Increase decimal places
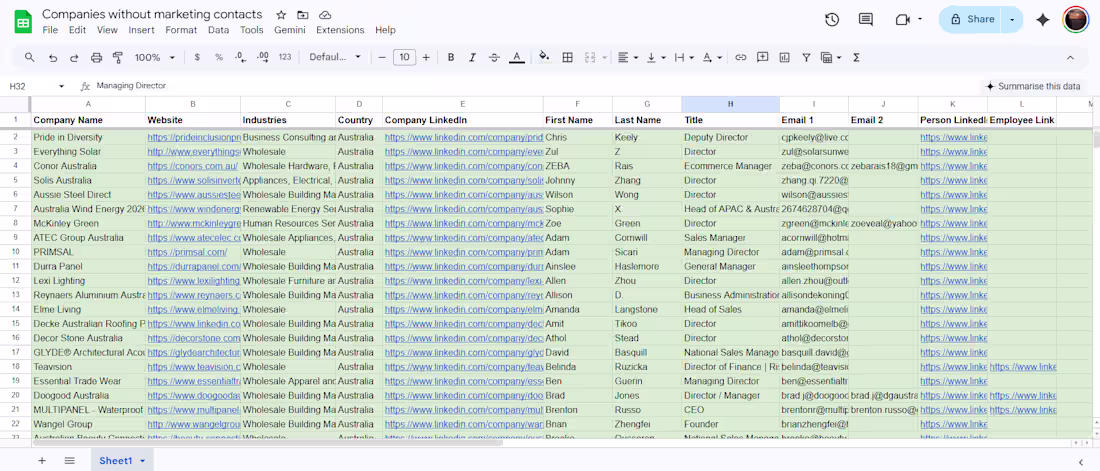The image size is (1100, 471). pyautogui.click(x=263, y=58)
